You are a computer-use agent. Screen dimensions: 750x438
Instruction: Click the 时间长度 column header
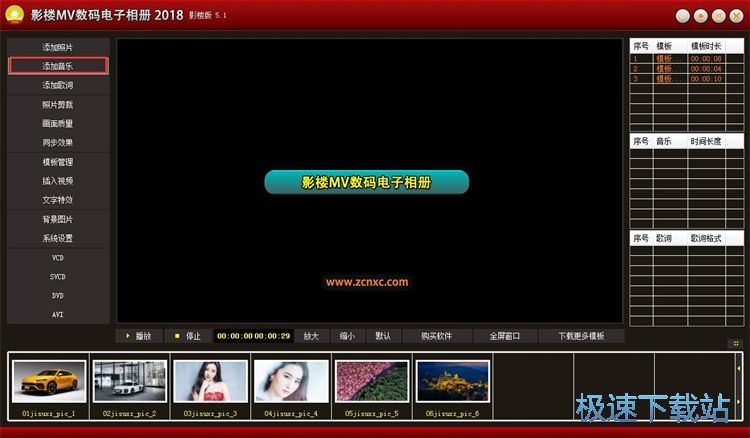tap(706, 141)
